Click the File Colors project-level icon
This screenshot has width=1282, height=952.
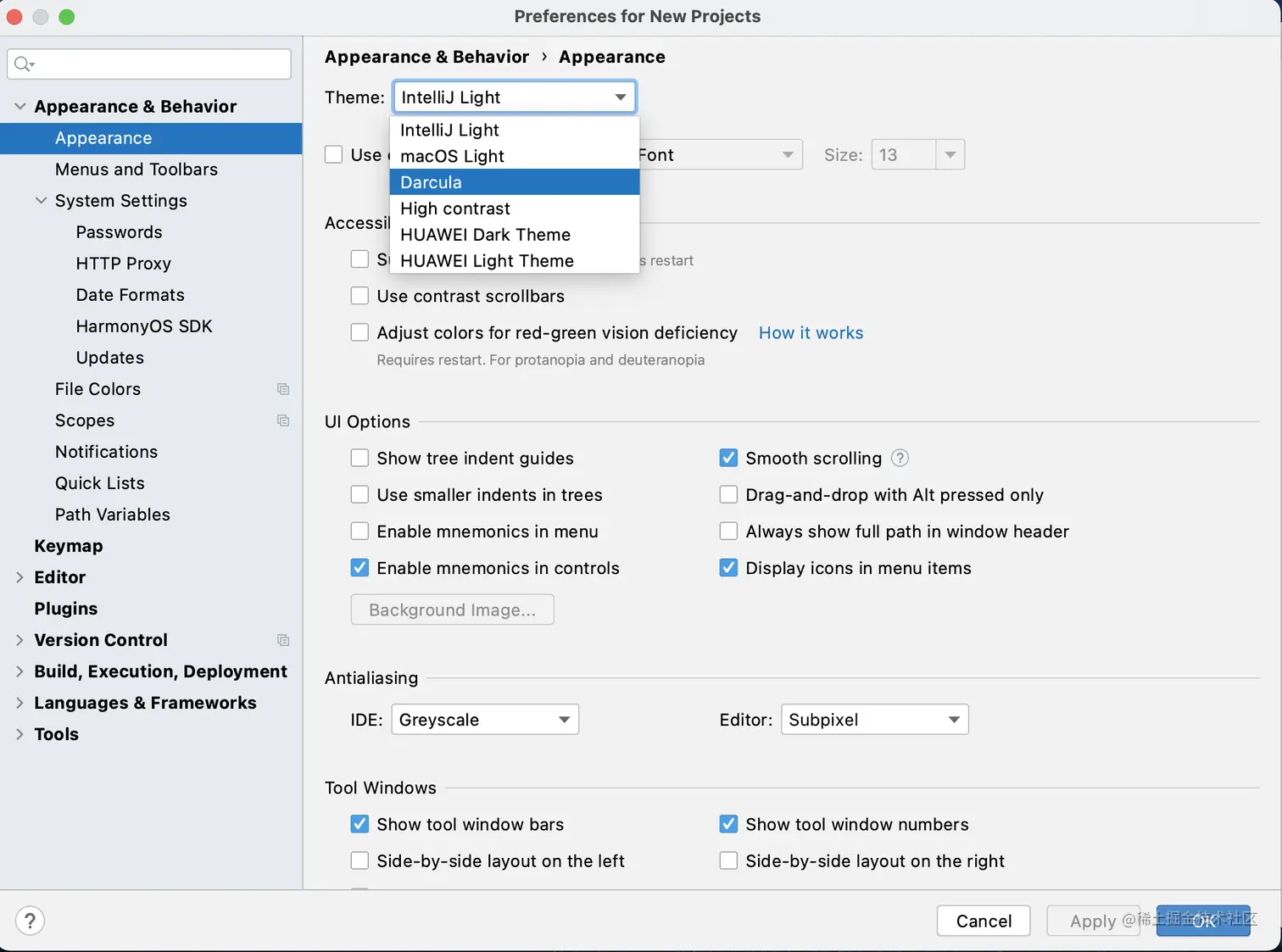283,389
